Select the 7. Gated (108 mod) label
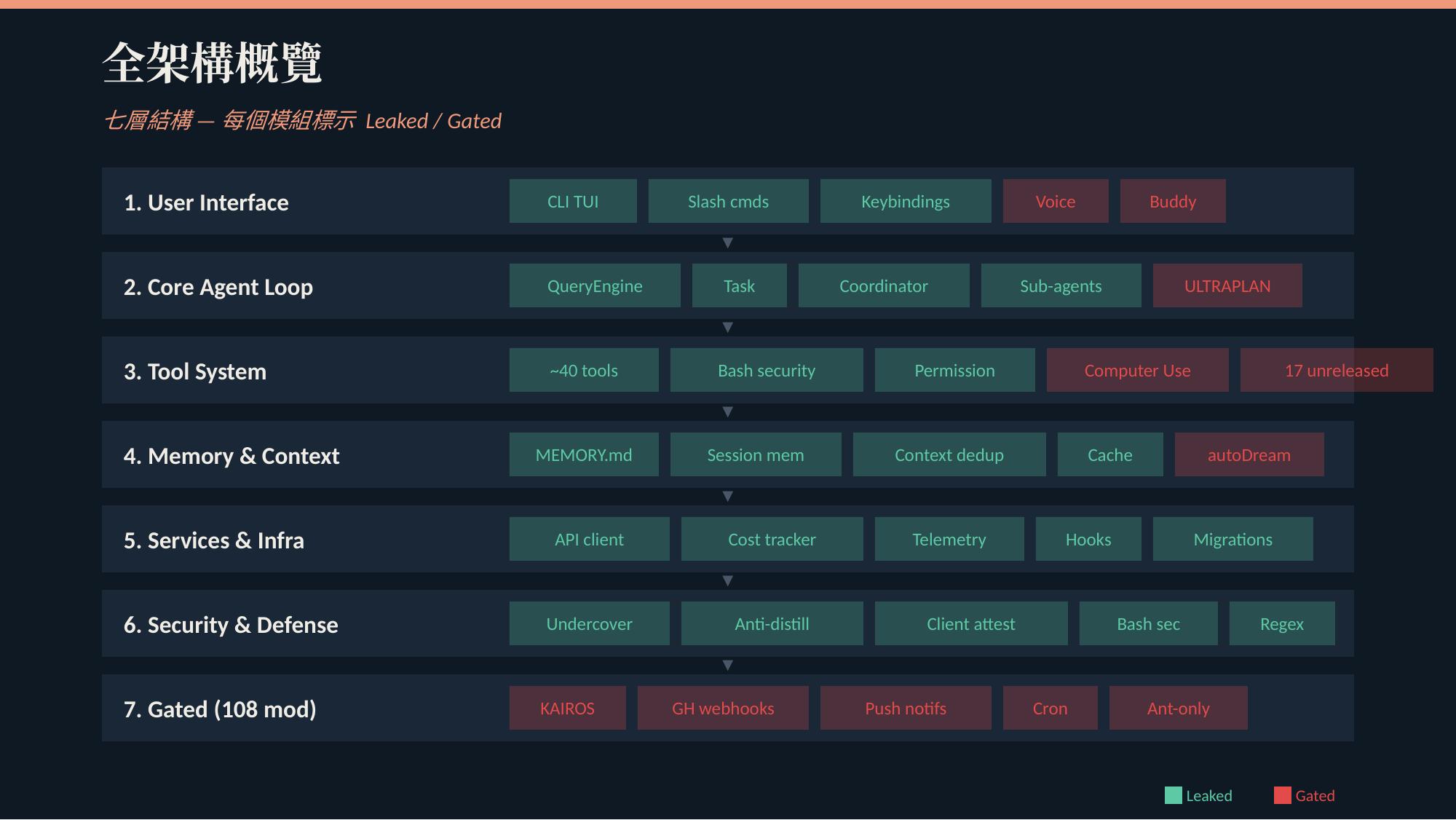 click(x=220, y=709)
